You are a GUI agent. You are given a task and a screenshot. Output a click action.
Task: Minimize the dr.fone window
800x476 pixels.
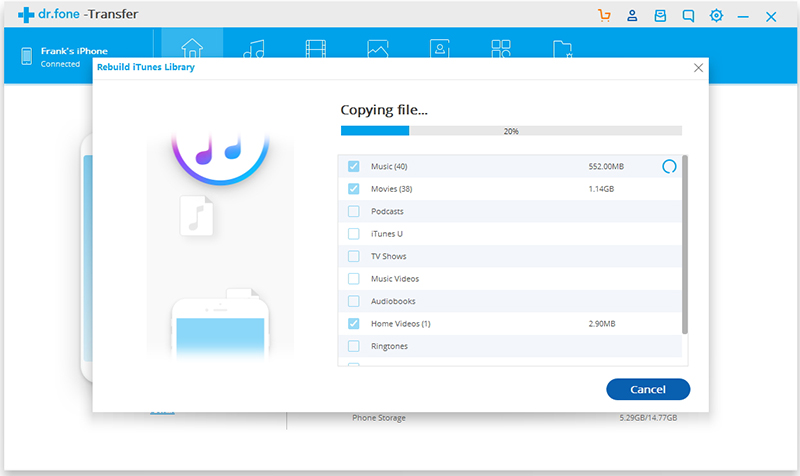point(743,17)
